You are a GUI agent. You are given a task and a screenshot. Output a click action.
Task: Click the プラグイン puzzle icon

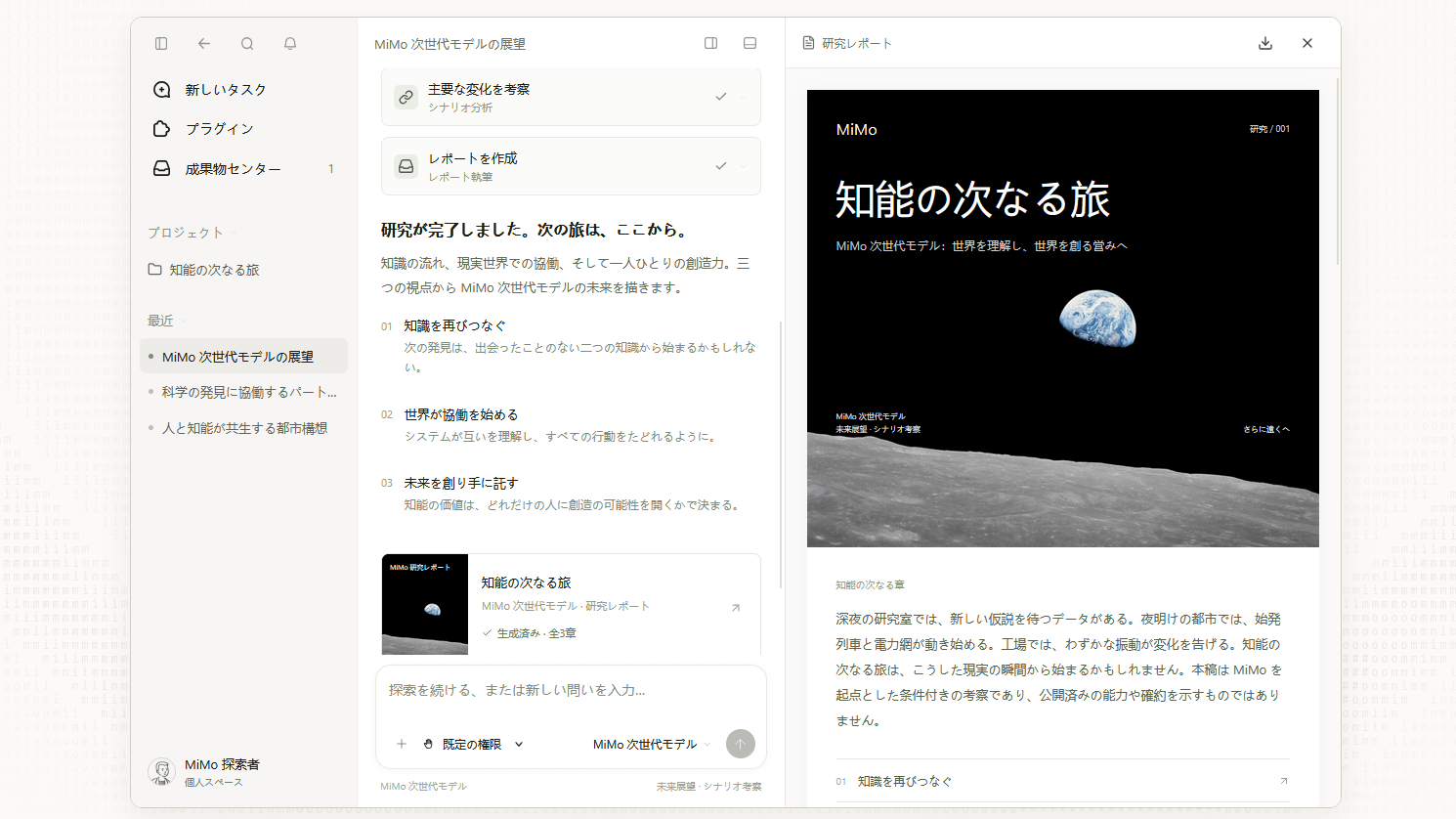click(x=162, y=129)
